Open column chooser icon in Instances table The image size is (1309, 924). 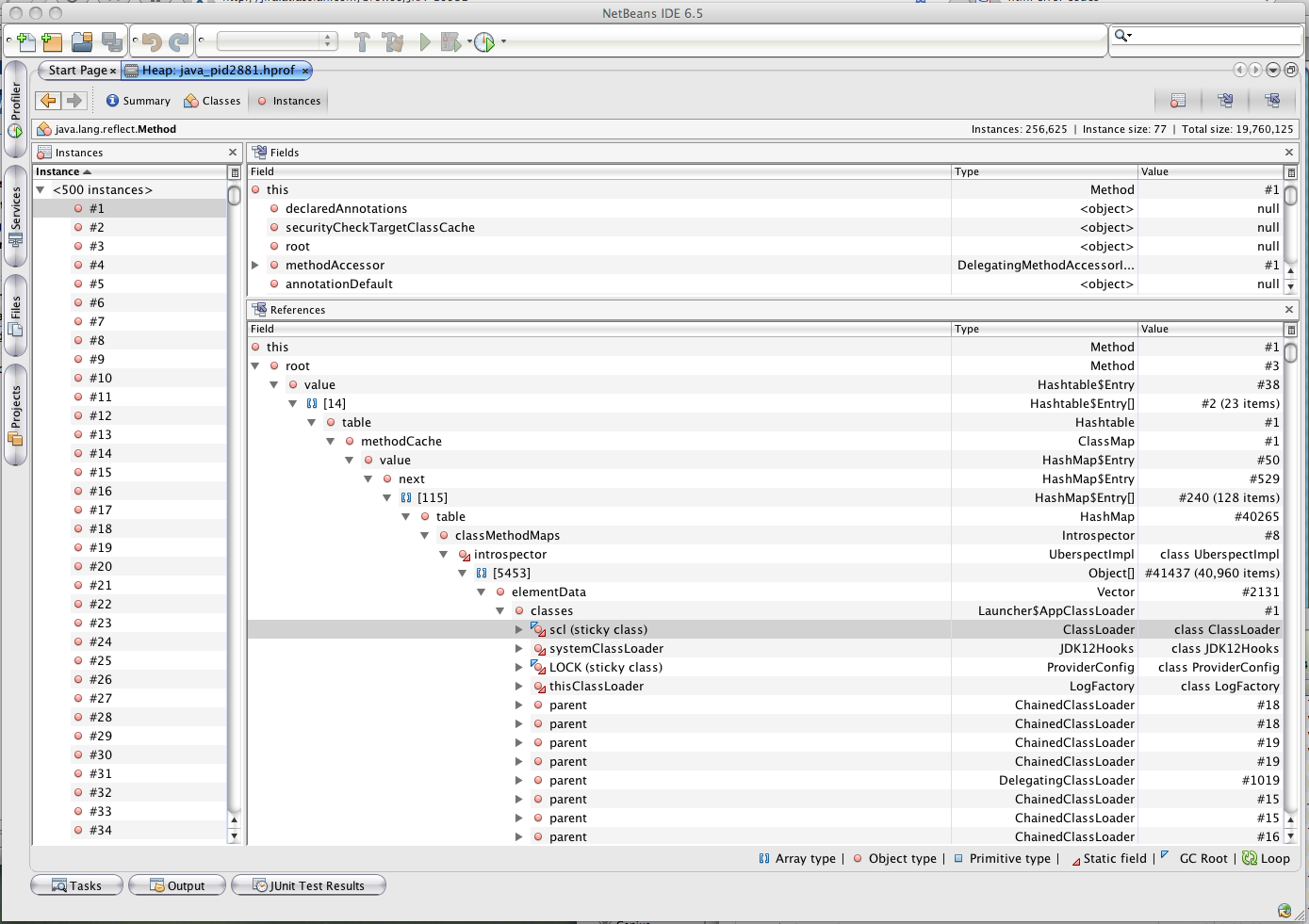(x=235, y=172)
